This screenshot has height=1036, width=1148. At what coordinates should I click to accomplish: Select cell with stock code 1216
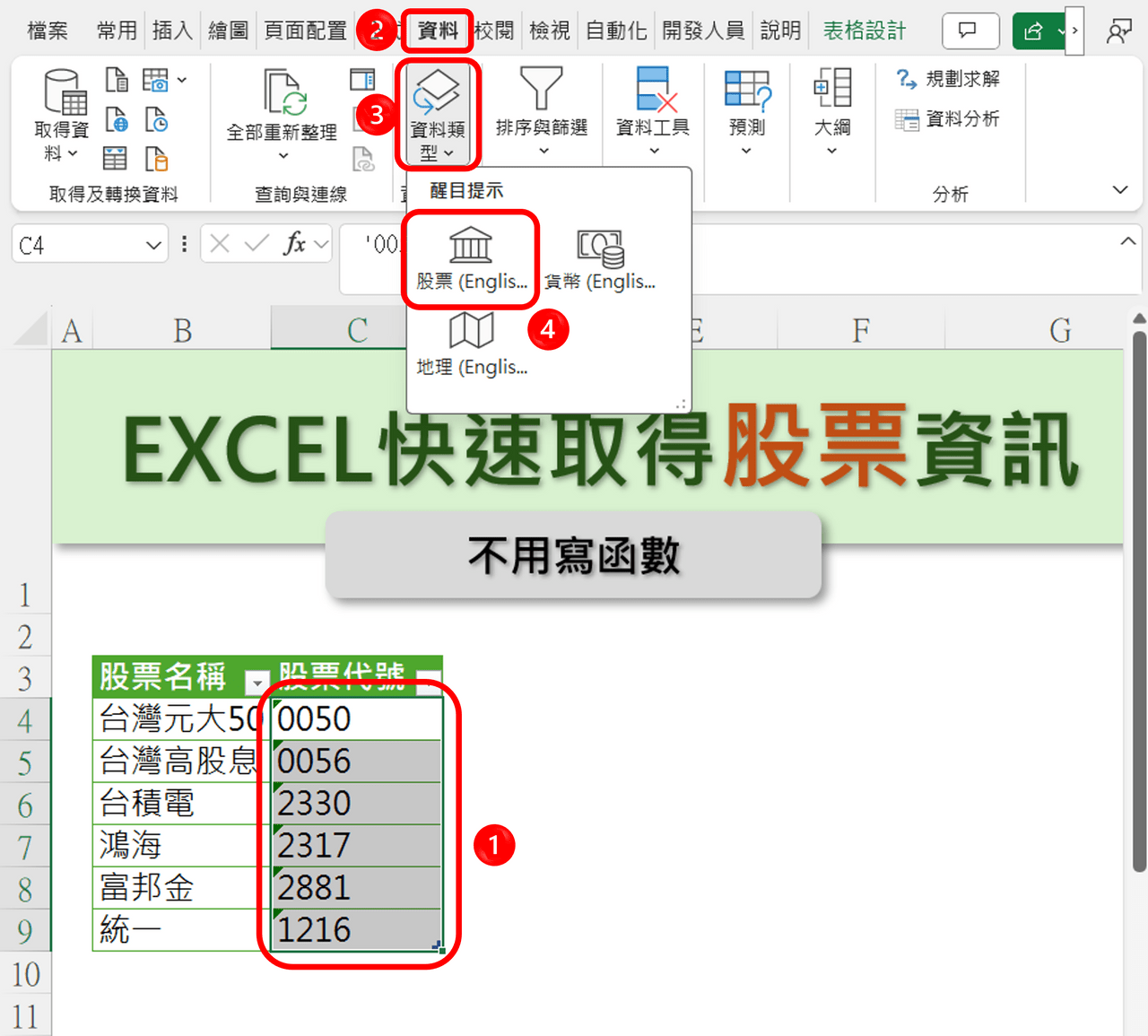(356, 929)
